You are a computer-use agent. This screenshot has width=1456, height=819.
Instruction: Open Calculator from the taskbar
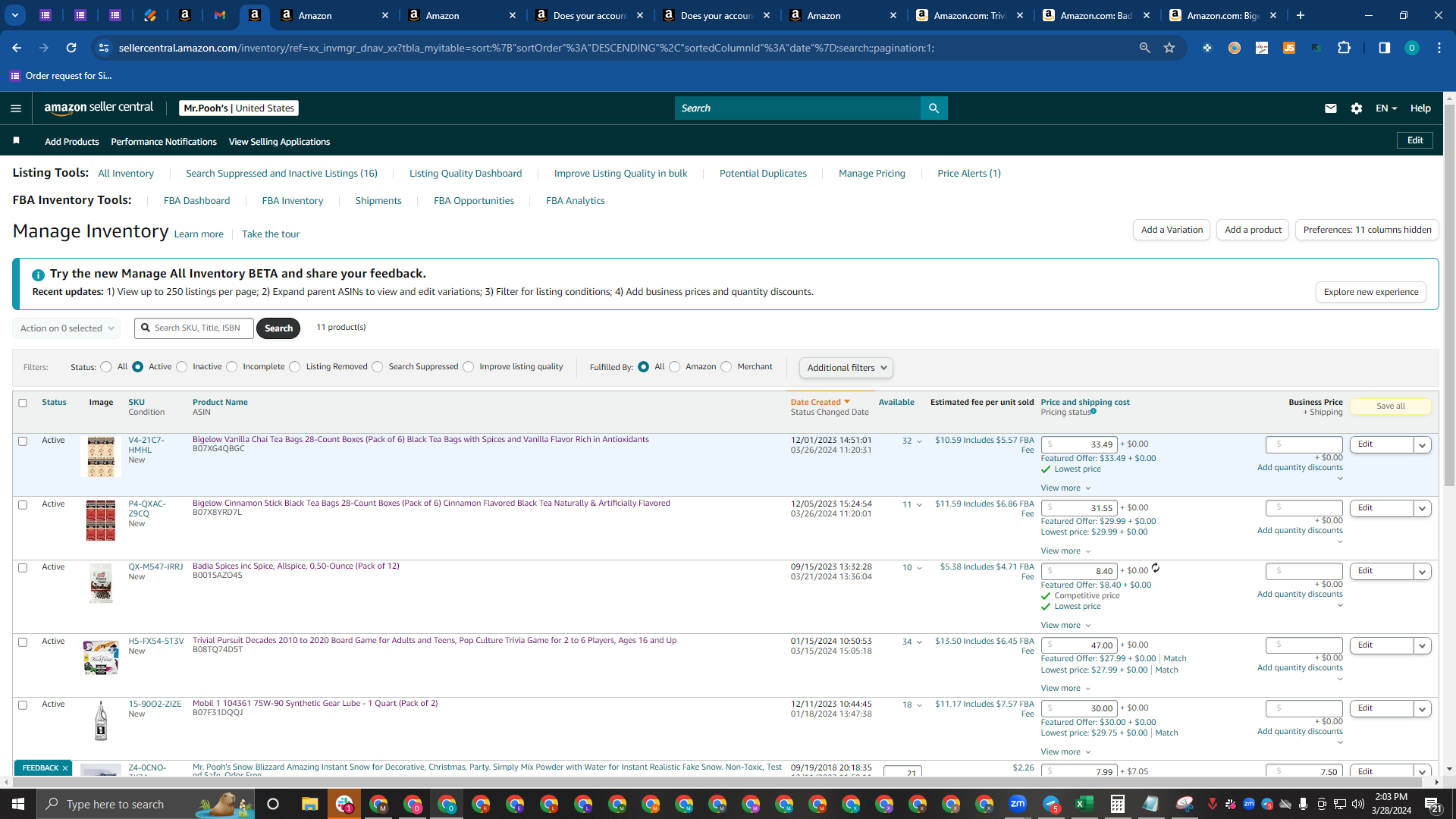coord(1117,804)
